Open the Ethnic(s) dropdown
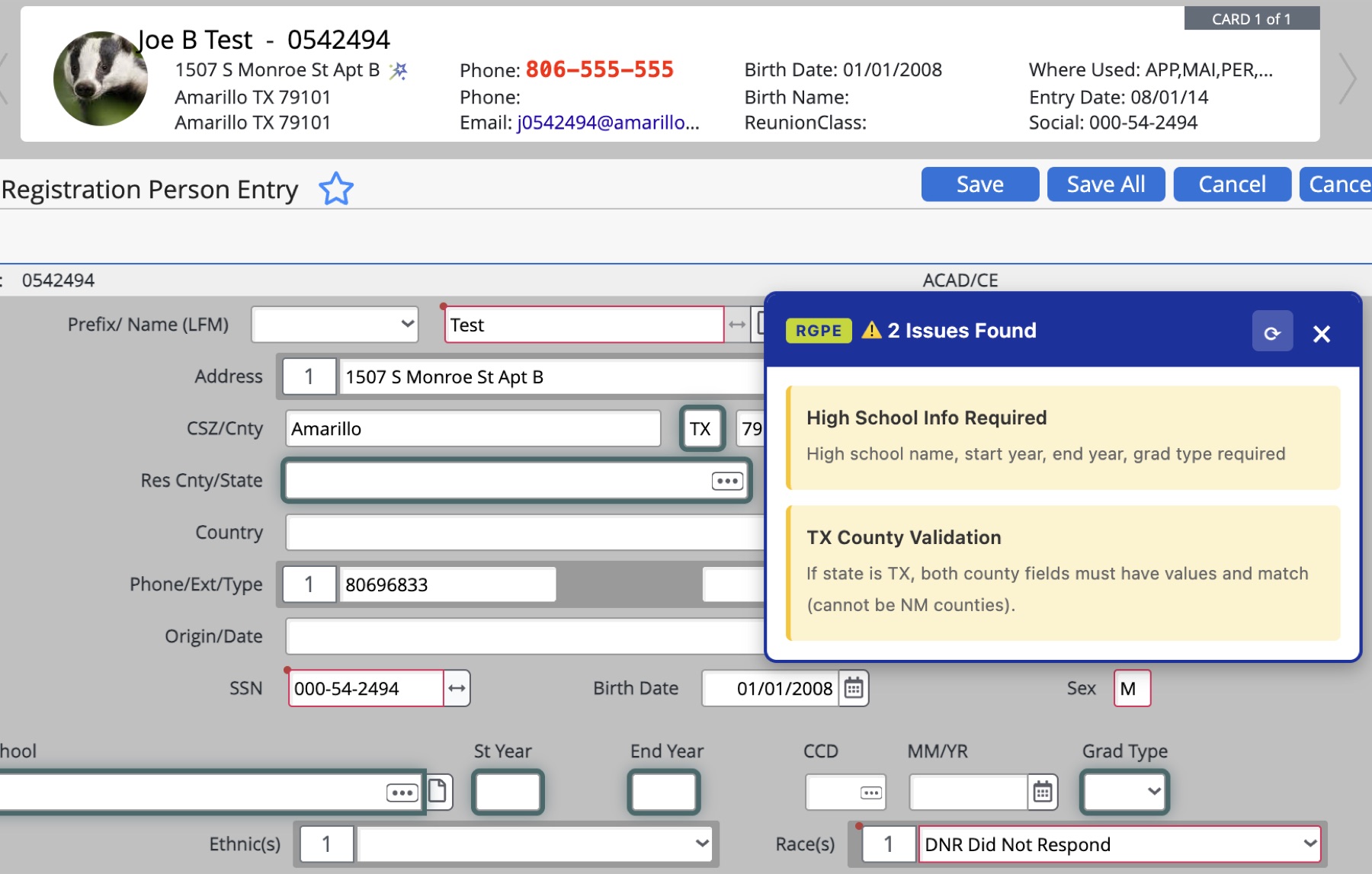 (x=534, y=844)
